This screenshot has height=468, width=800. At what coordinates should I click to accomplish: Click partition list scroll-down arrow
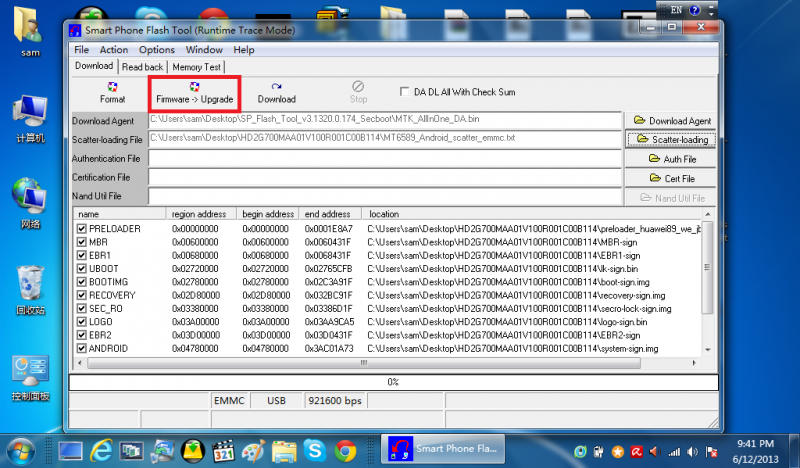coord(708,350)
